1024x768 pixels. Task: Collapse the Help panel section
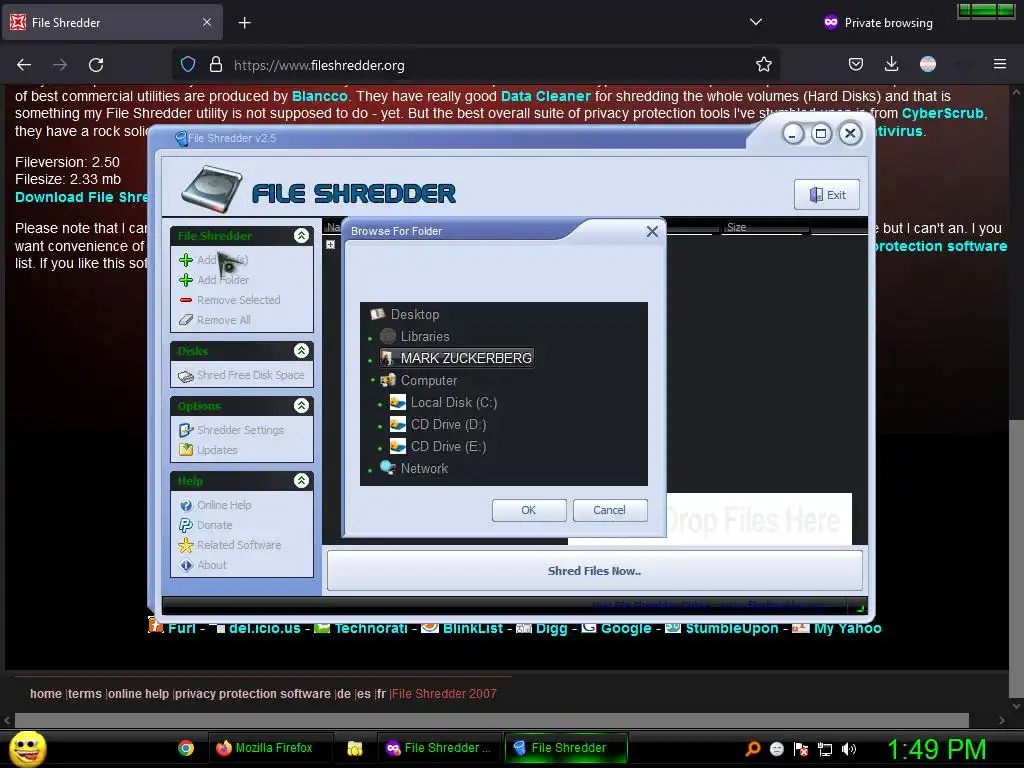pos(301,481)
